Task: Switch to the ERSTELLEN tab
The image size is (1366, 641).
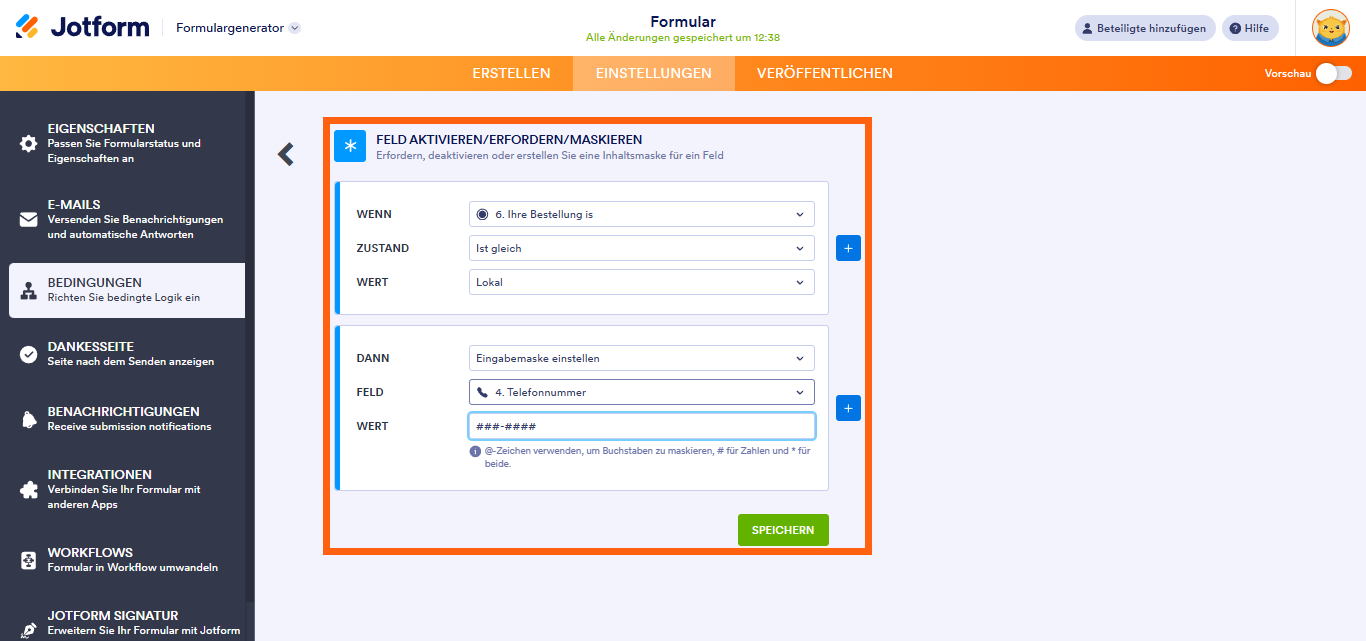Action: pos(511,73)
